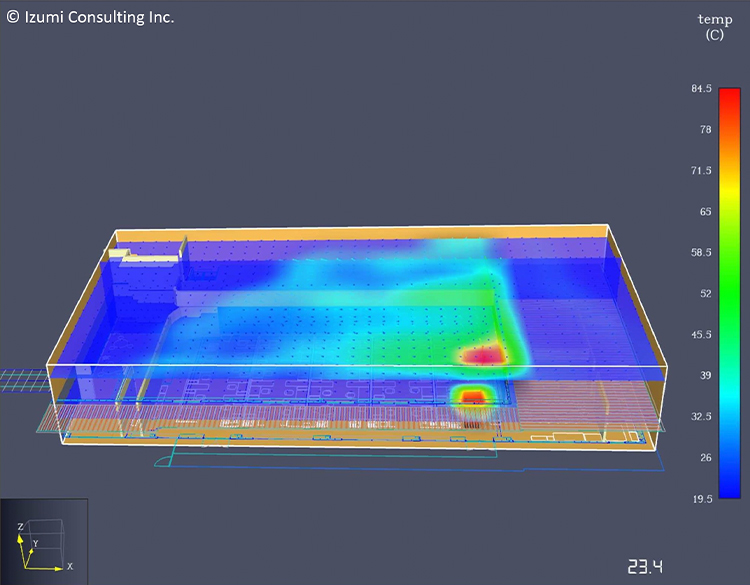Click the 23.4 time readout

click(645, 567)
